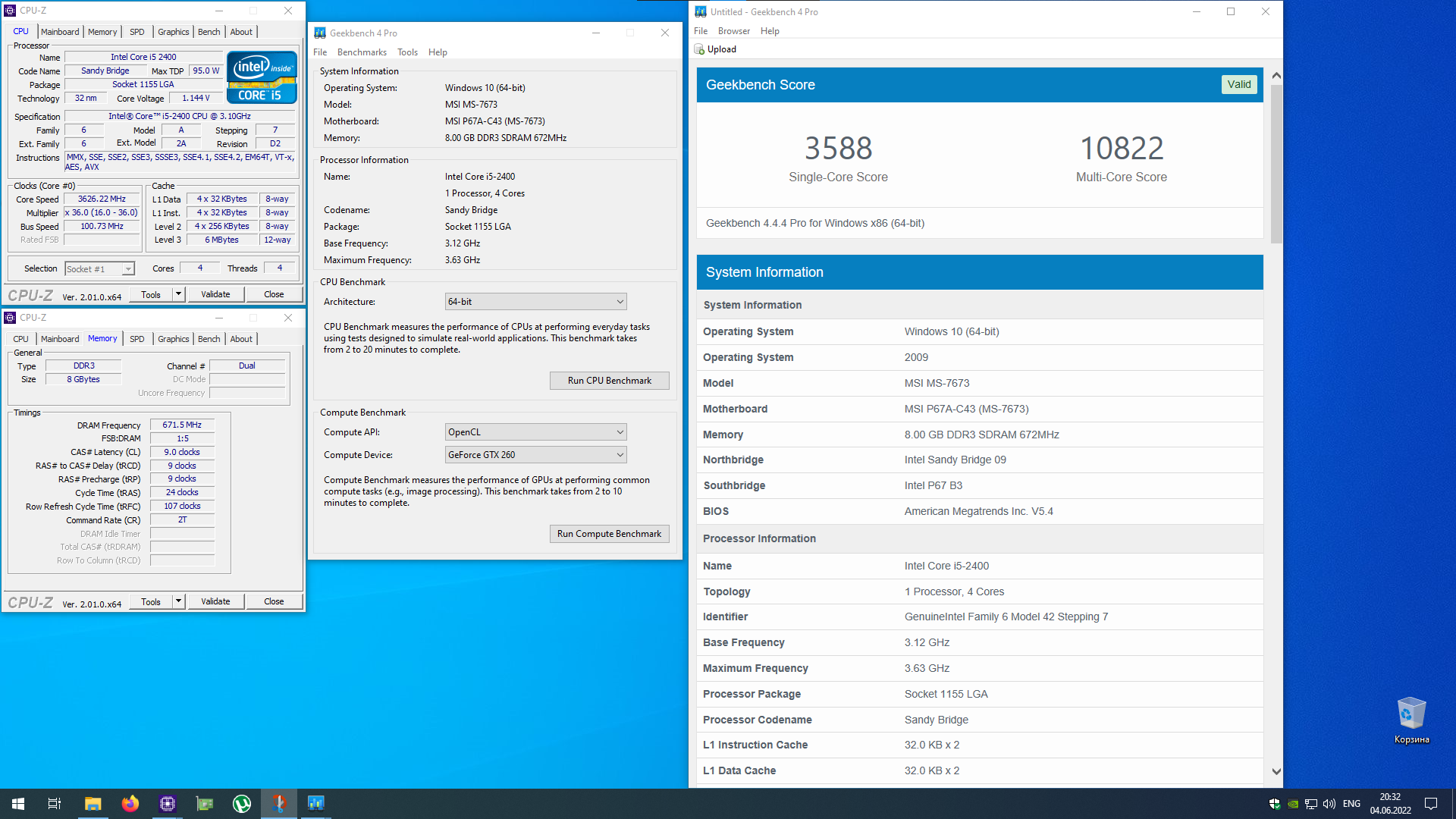Click the title bar icon of the lower CPU-Z window
The height and width of the screenshot is (819, 1456).
11,318
